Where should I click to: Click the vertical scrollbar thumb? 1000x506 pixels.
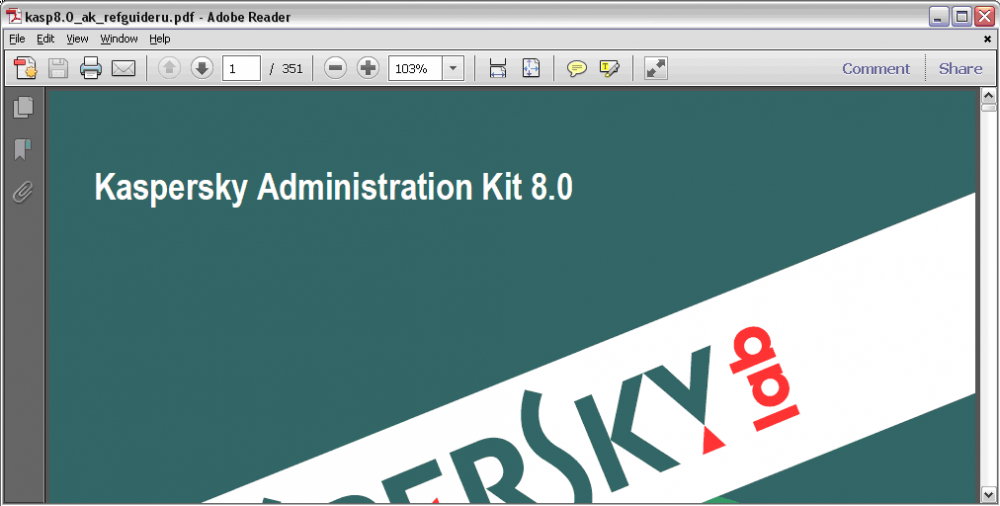[989, 108]
